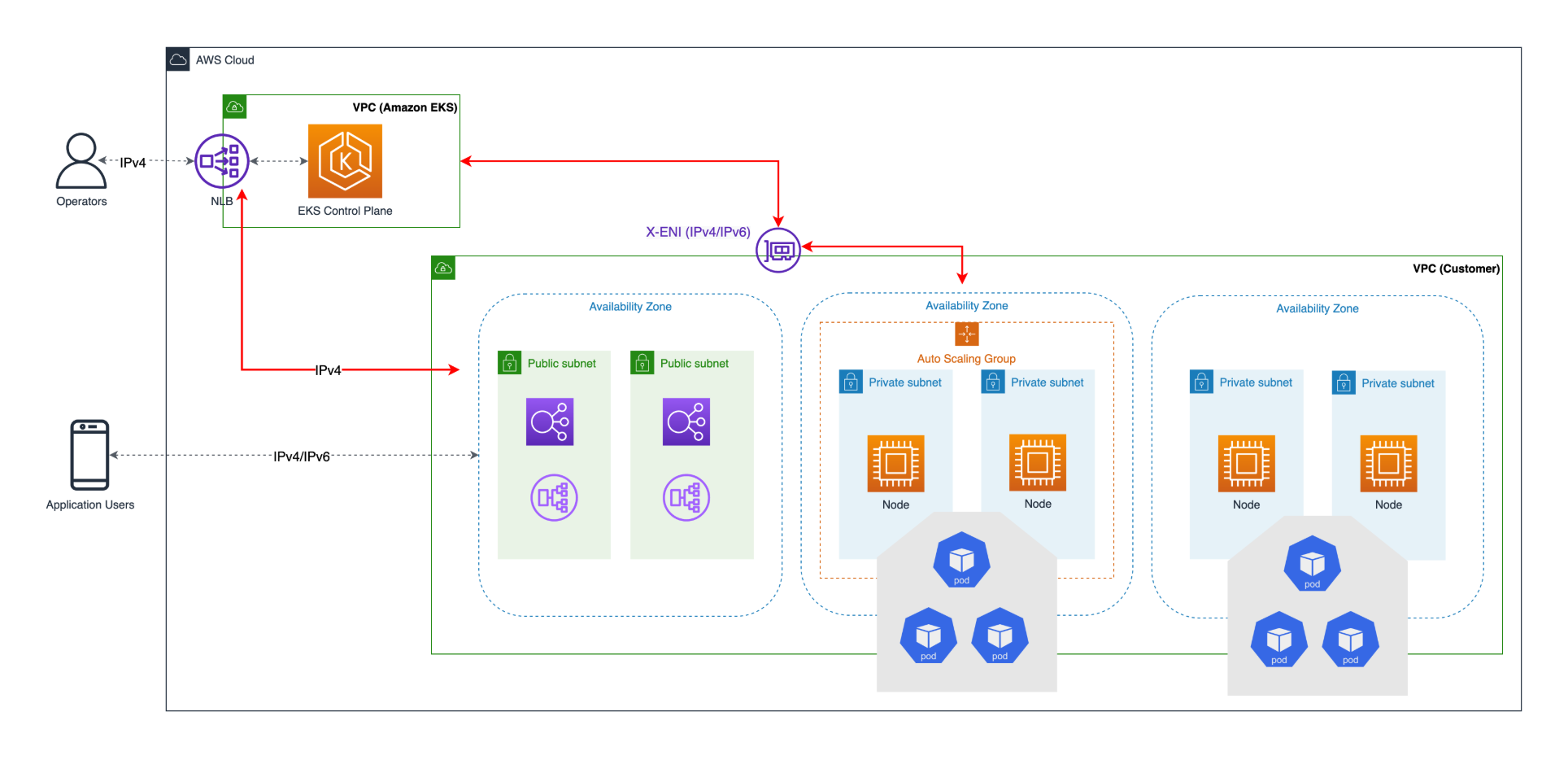Click last Private subnet lock icon in rightmost zone
The image size is (1568, 760).
[x=1344, y=382]
